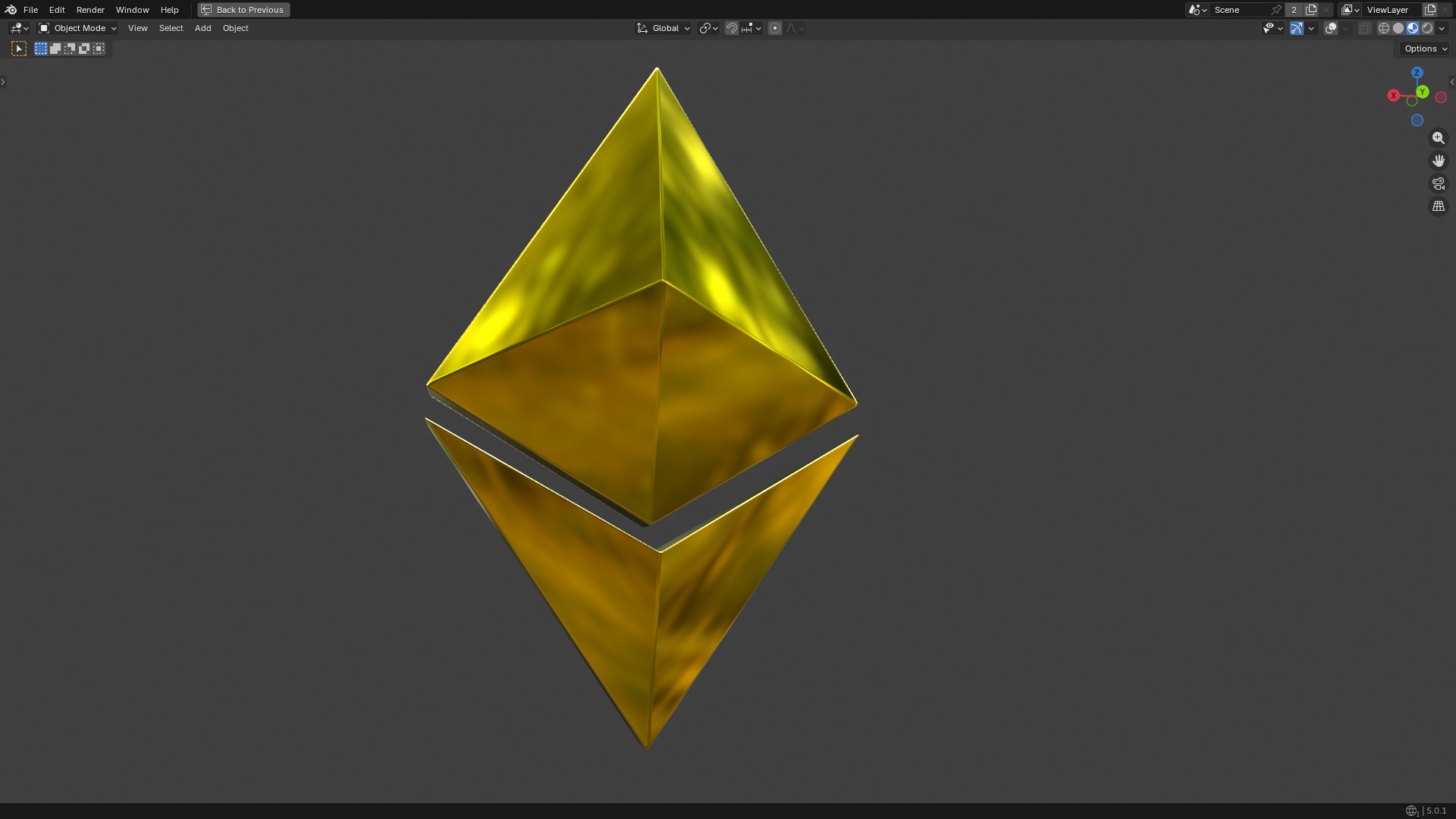Switch perspective/orthographic grid icon
Viewport: 1456px width, 819px height.
[x=1439, y=206]
